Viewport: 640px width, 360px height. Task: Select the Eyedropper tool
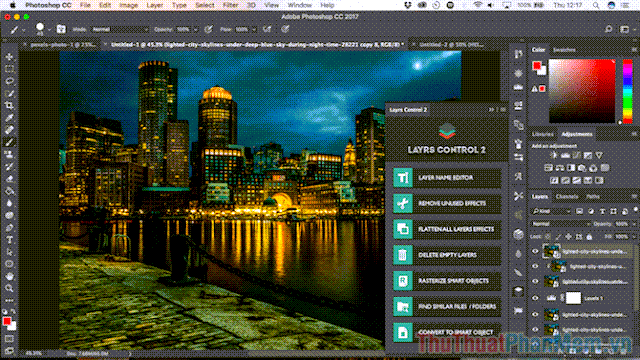pyautogui.click(x=9, y=118)
